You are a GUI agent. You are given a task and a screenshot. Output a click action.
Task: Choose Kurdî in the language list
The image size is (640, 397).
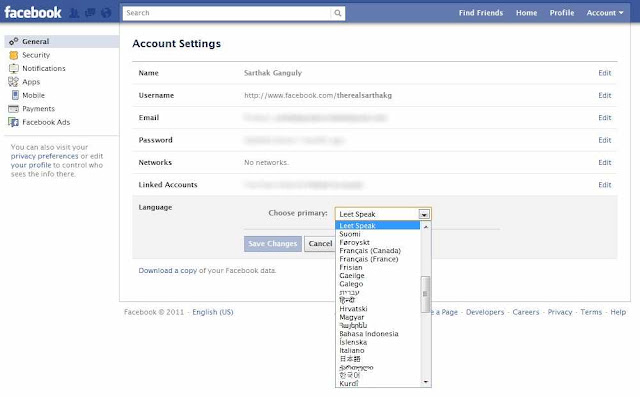pyautogui.click(x=378, y=384)
